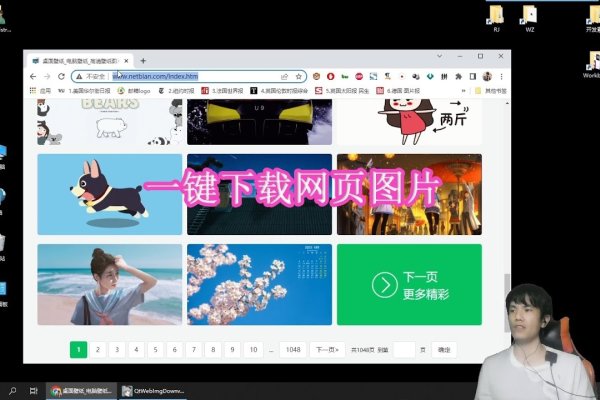The width and height of the screenshot is (600, 400).
Task: Go to page 7 in pagination
Action: pos(194,349)
